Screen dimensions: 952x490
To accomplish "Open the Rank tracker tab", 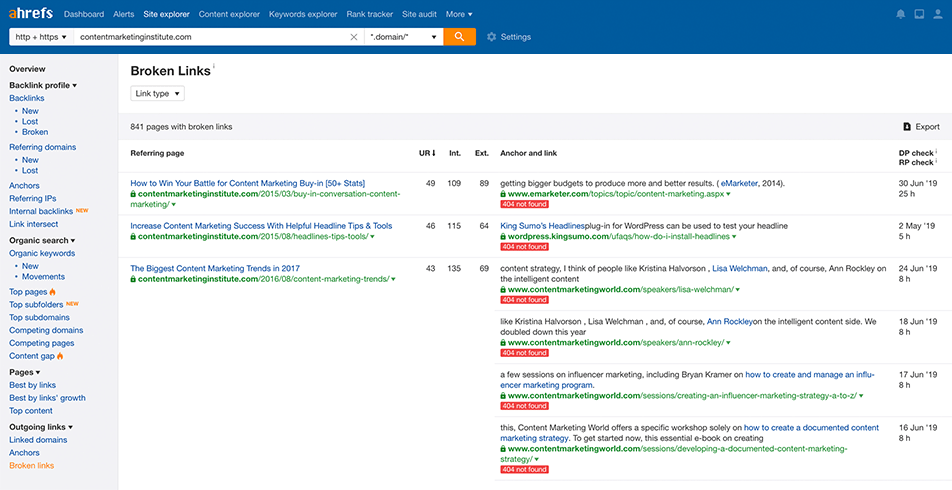I will click(370, 14).
